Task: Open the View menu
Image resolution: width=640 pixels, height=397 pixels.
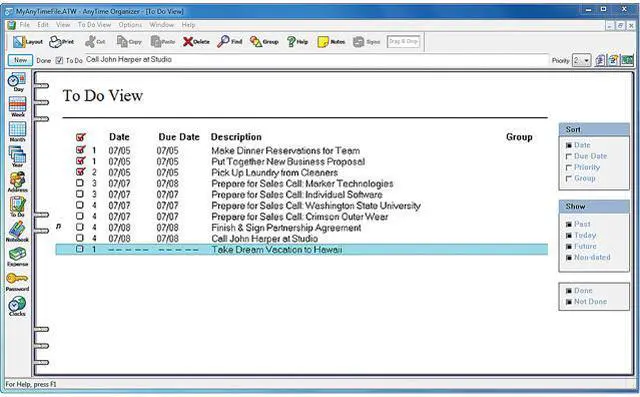Action: click(63, 25)
